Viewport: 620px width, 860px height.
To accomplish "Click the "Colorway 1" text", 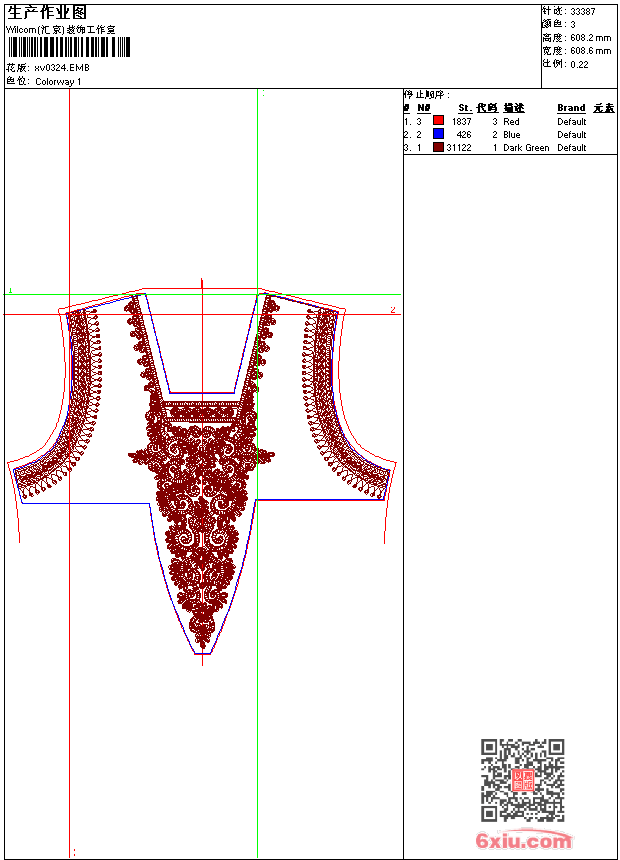I will 58,82.
